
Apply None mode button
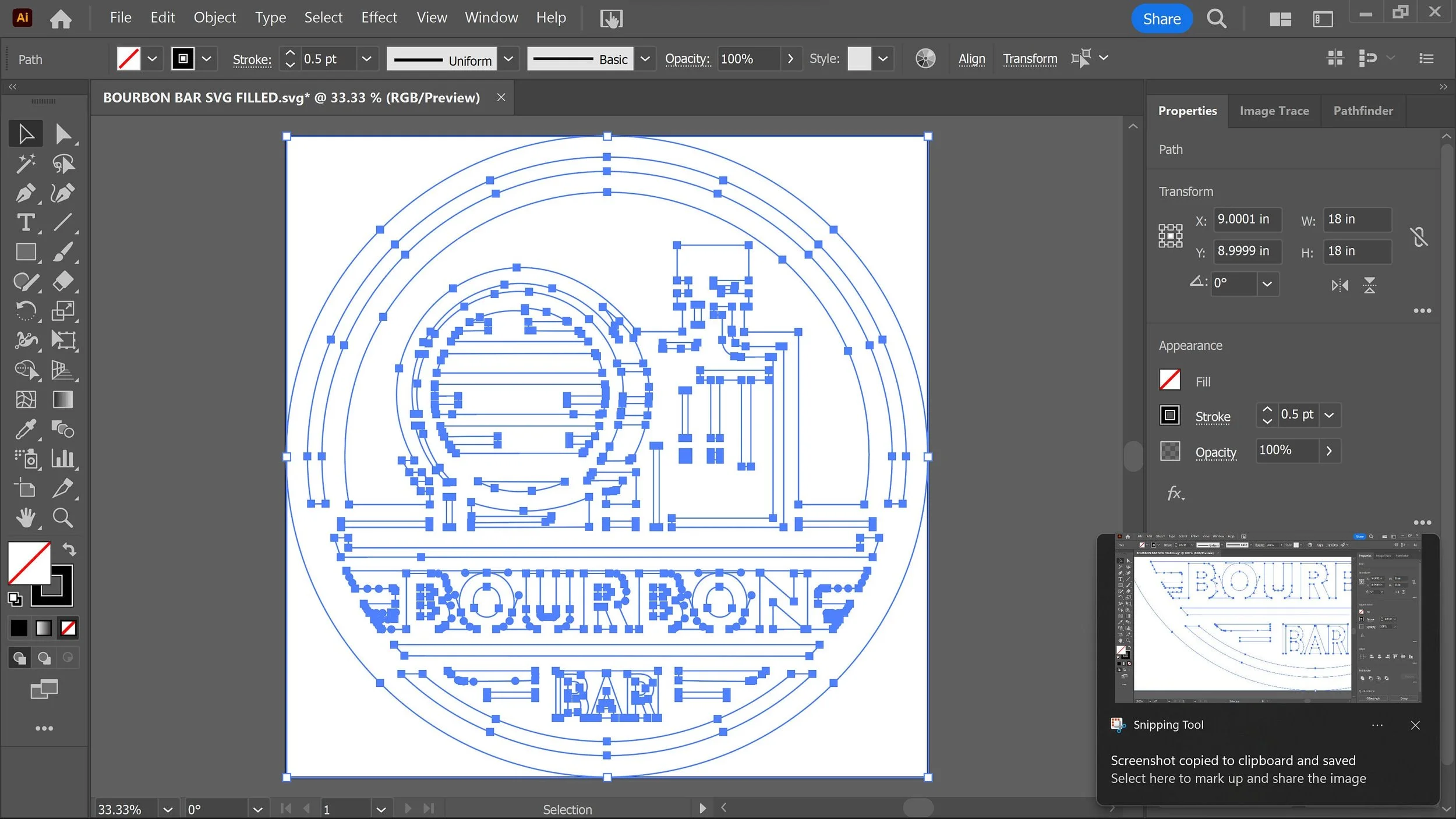coord(68,628)
